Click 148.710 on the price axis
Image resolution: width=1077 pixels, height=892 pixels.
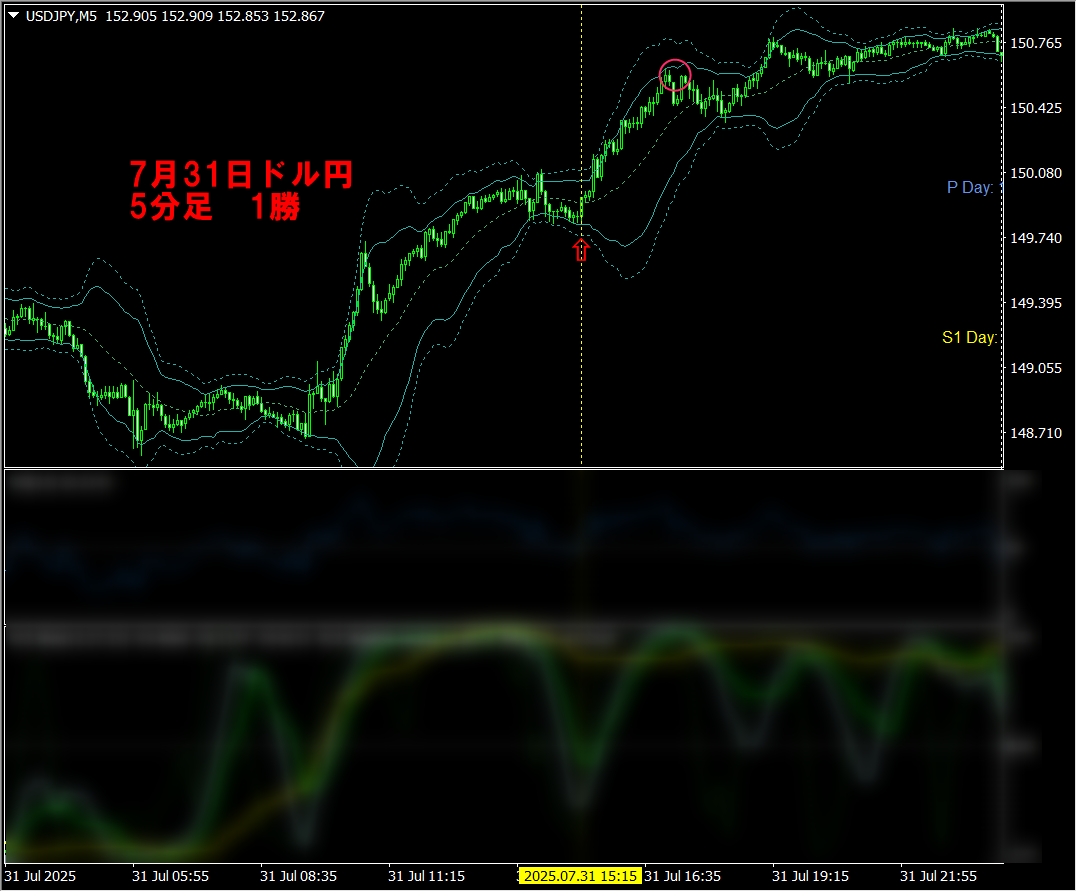pos(1036,433)
